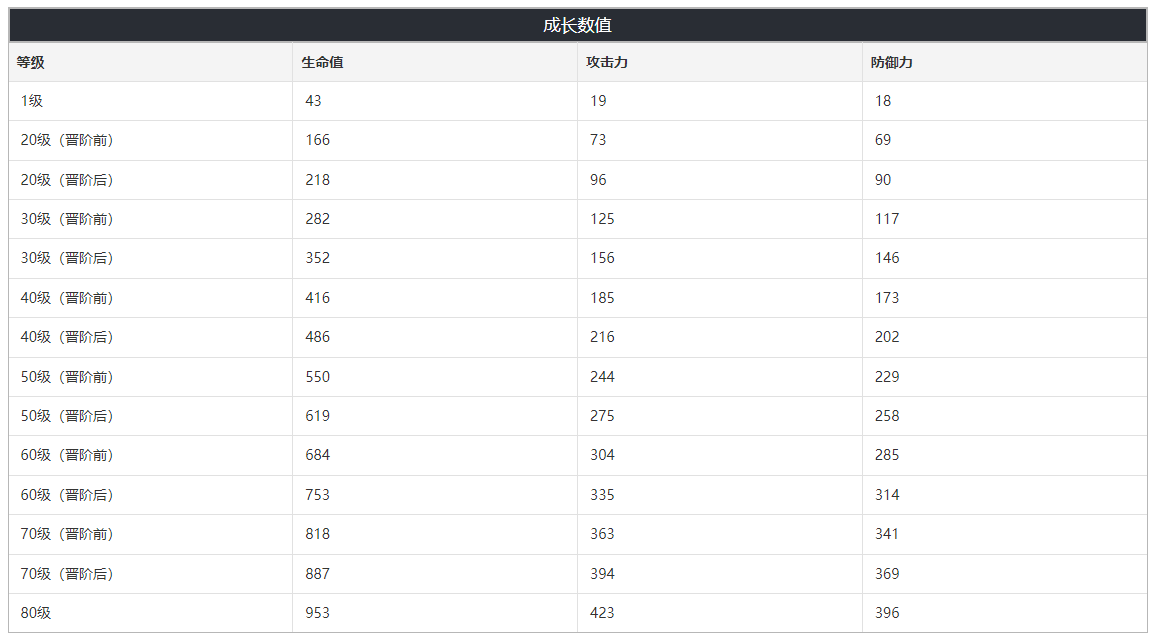Click the 396 defense value cell

pos(887,613)
